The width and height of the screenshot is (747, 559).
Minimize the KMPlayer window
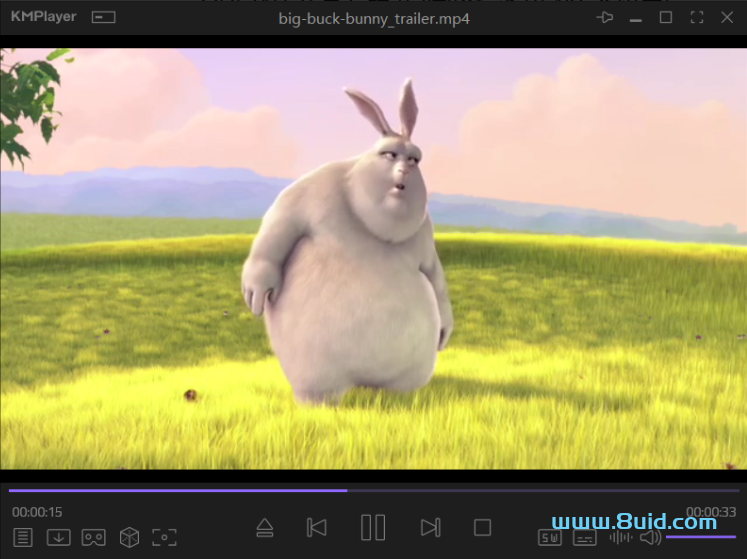(636, 20)
